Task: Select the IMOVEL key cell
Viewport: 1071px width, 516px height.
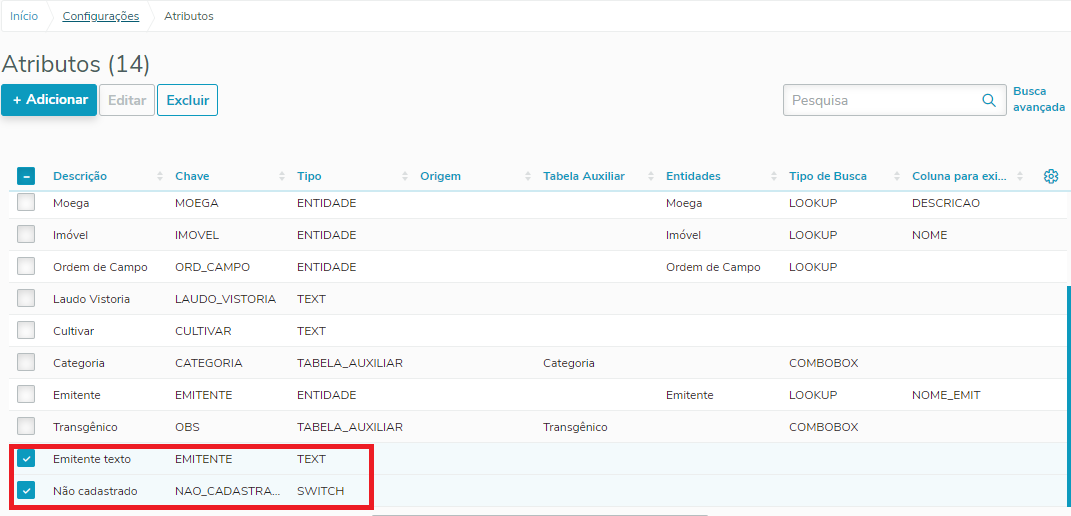Action: 196,235
